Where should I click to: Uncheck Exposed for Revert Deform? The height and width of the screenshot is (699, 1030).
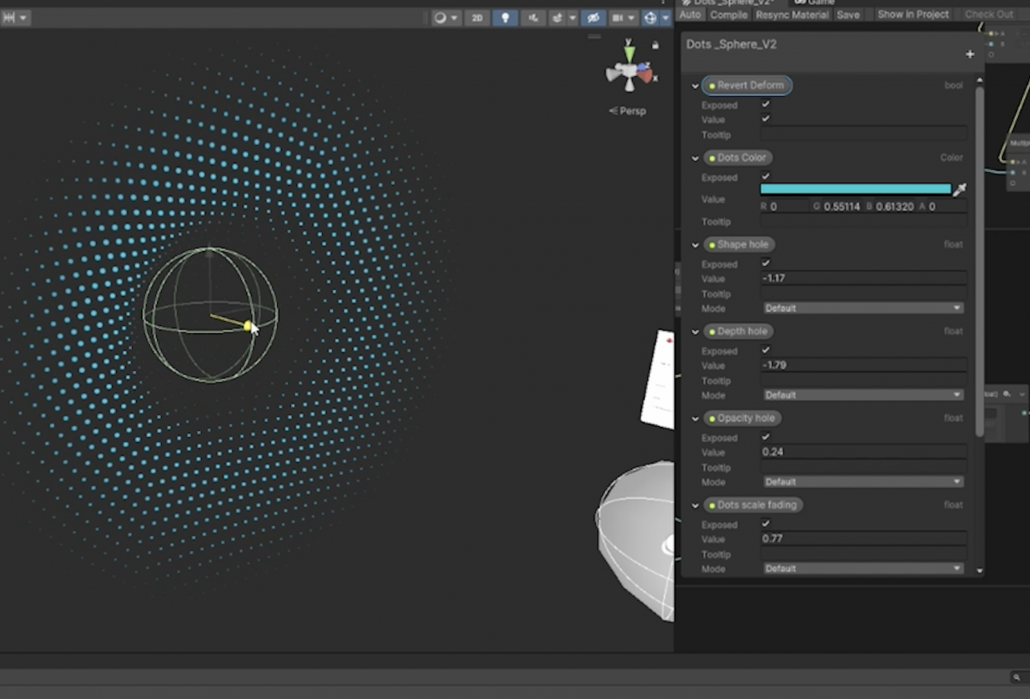coord(766,105)
